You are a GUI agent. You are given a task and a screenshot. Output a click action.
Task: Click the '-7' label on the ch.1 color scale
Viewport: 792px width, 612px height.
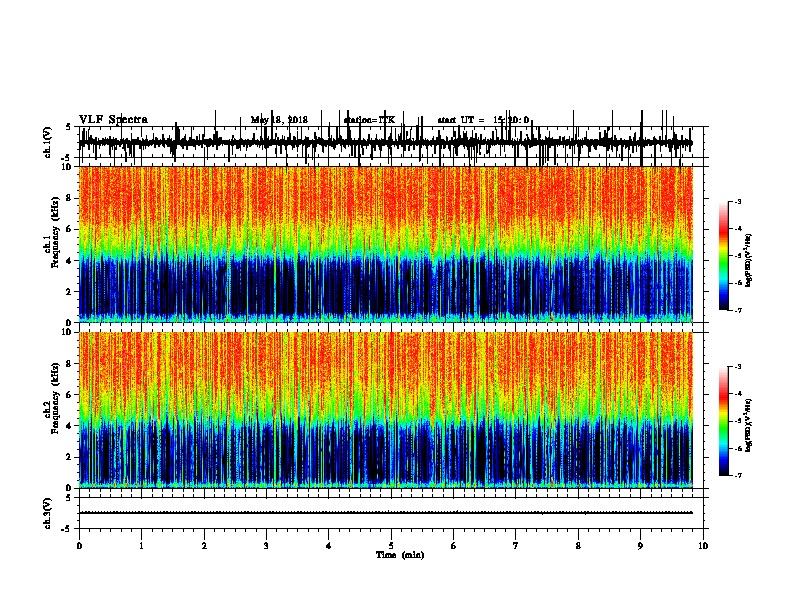coord(737,310)
